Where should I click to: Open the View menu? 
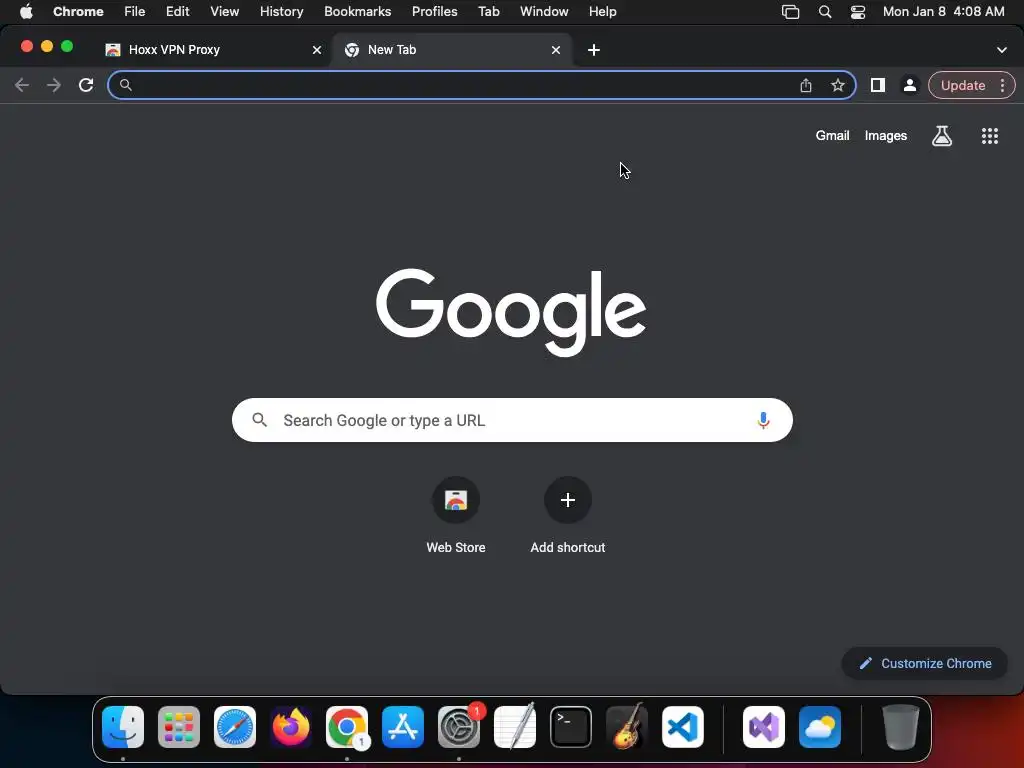[225, 12]
